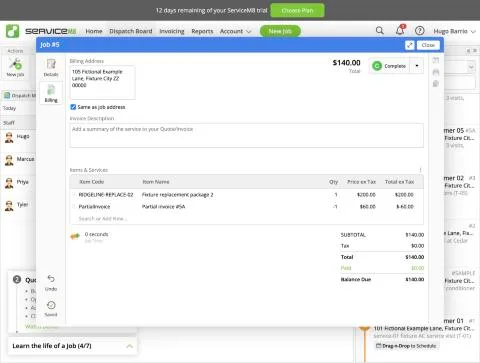Click the Undo arrow icon
Screen dimensions: 480x363
click(51, 278)
